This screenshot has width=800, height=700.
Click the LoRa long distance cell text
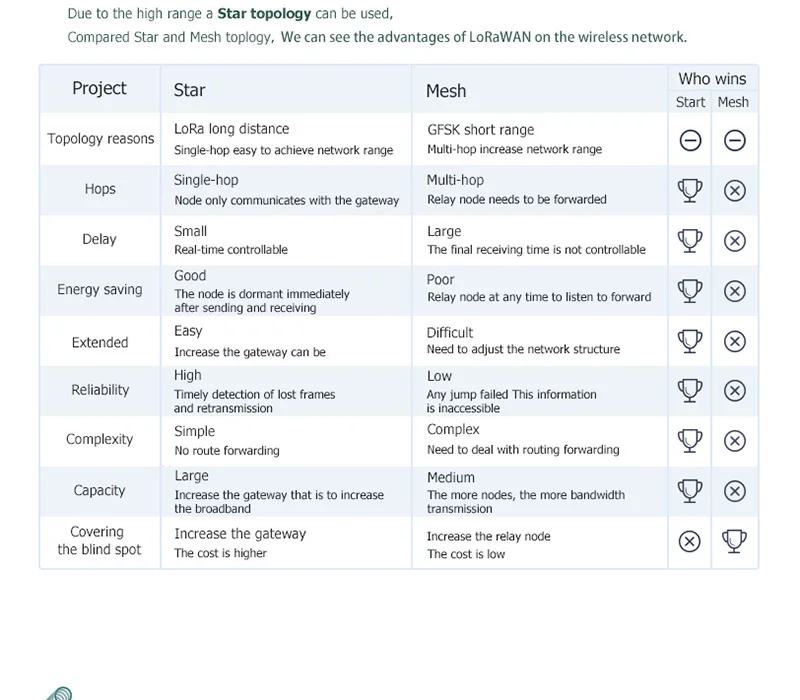232,129
